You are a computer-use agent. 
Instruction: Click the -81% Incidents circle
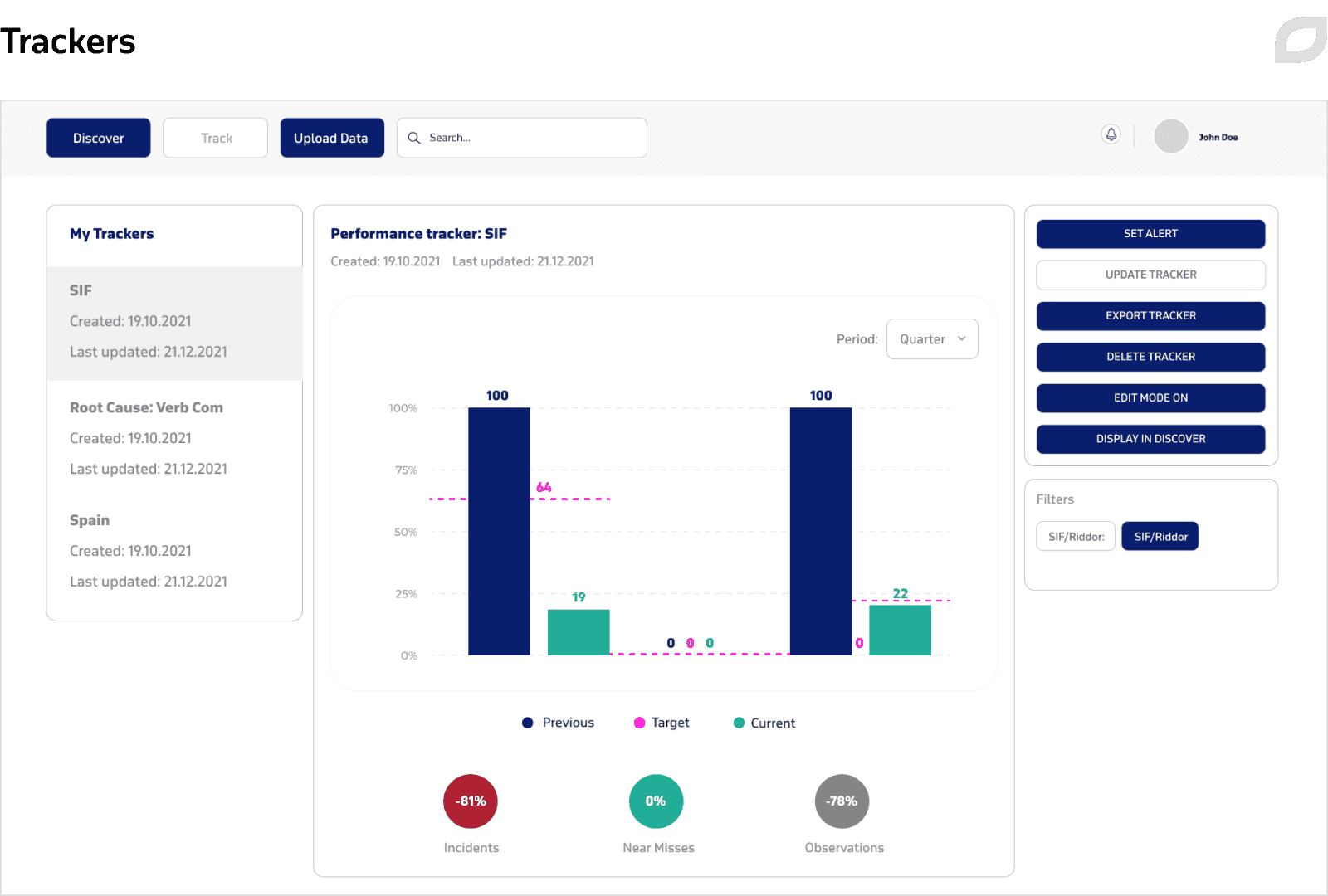coord(471,801)
